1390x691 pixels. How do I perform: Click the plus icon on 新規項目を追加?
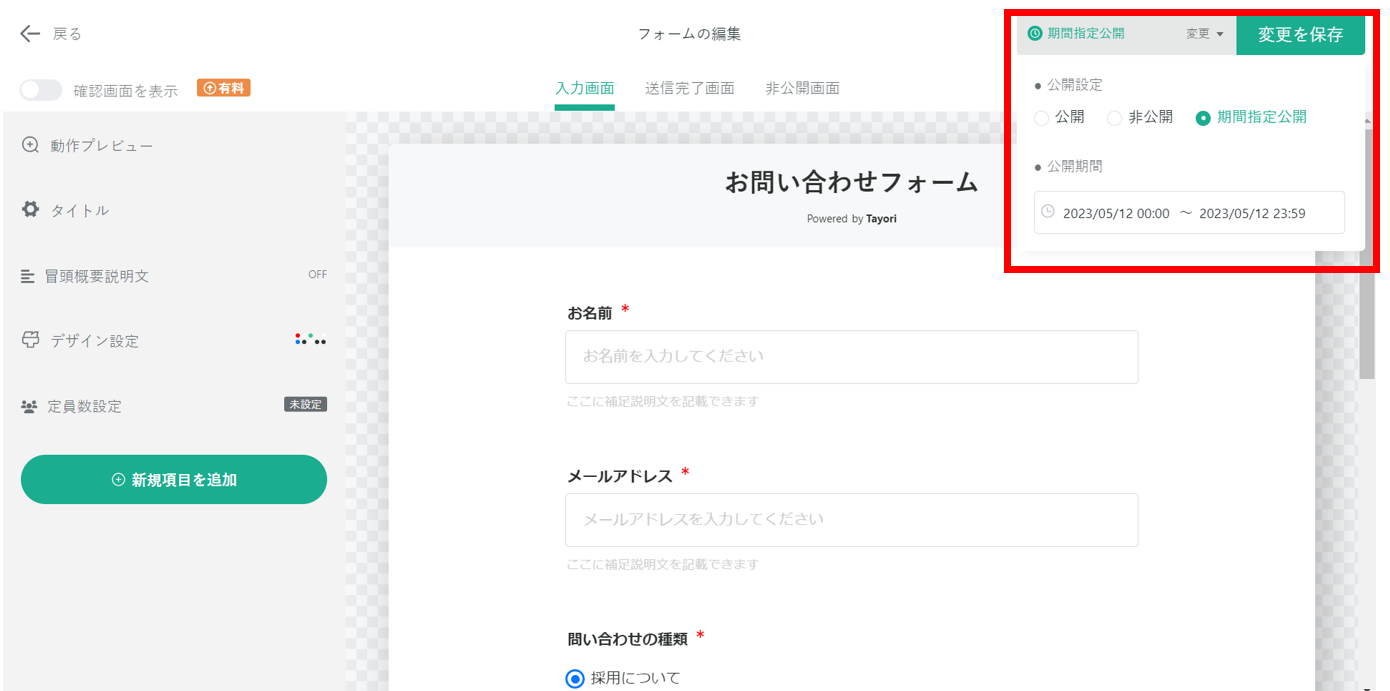(x=116, y=479)
